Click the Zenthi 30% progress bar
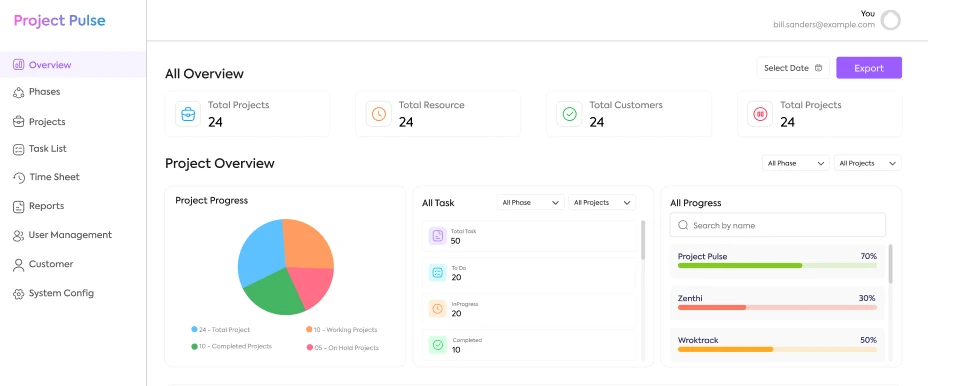Screen dimensions: 961x386 tap(777, 307)
